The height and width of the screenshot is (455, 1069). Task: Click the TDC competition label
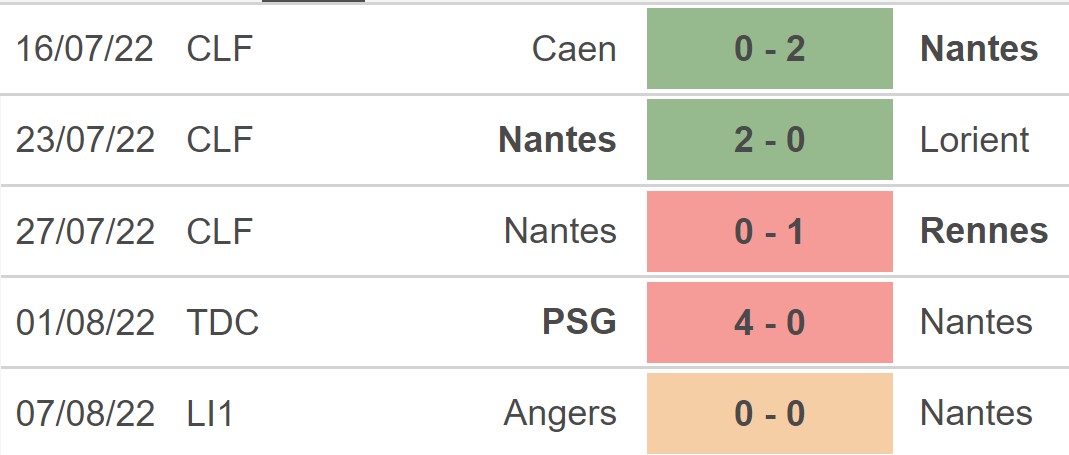(222, 322)
